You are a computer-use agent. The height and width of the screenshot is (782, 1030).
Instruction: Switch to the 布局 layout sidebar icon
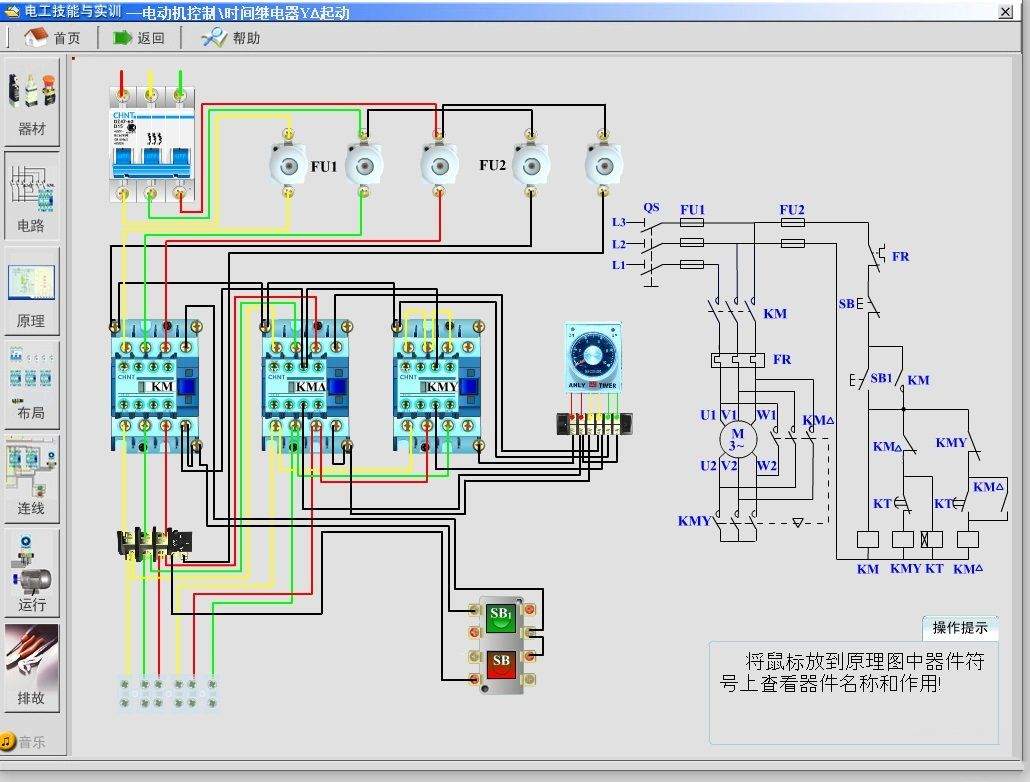pyautogui.click(x=32, y=383)
